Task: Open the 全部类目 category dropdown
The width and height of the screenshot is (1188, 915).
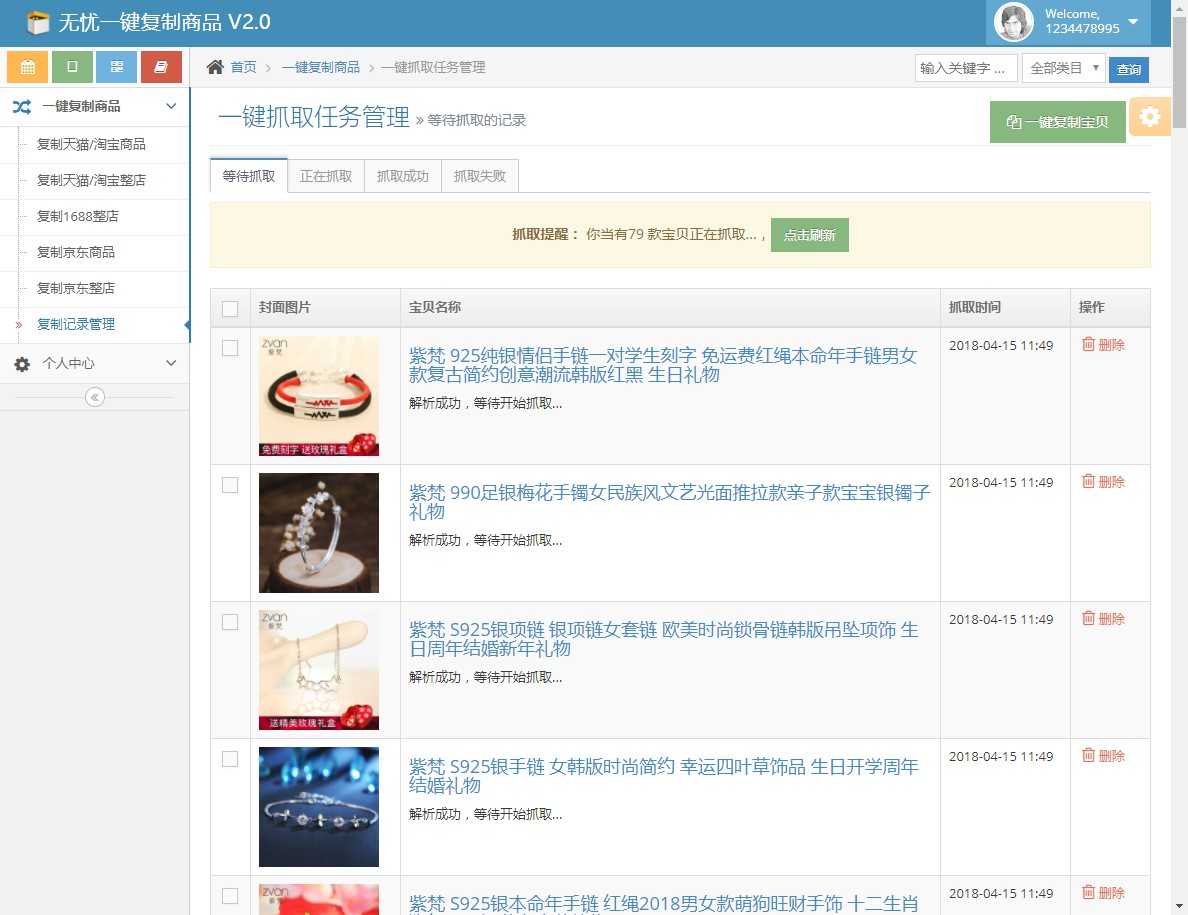Action: click(x=1063, y=68)
